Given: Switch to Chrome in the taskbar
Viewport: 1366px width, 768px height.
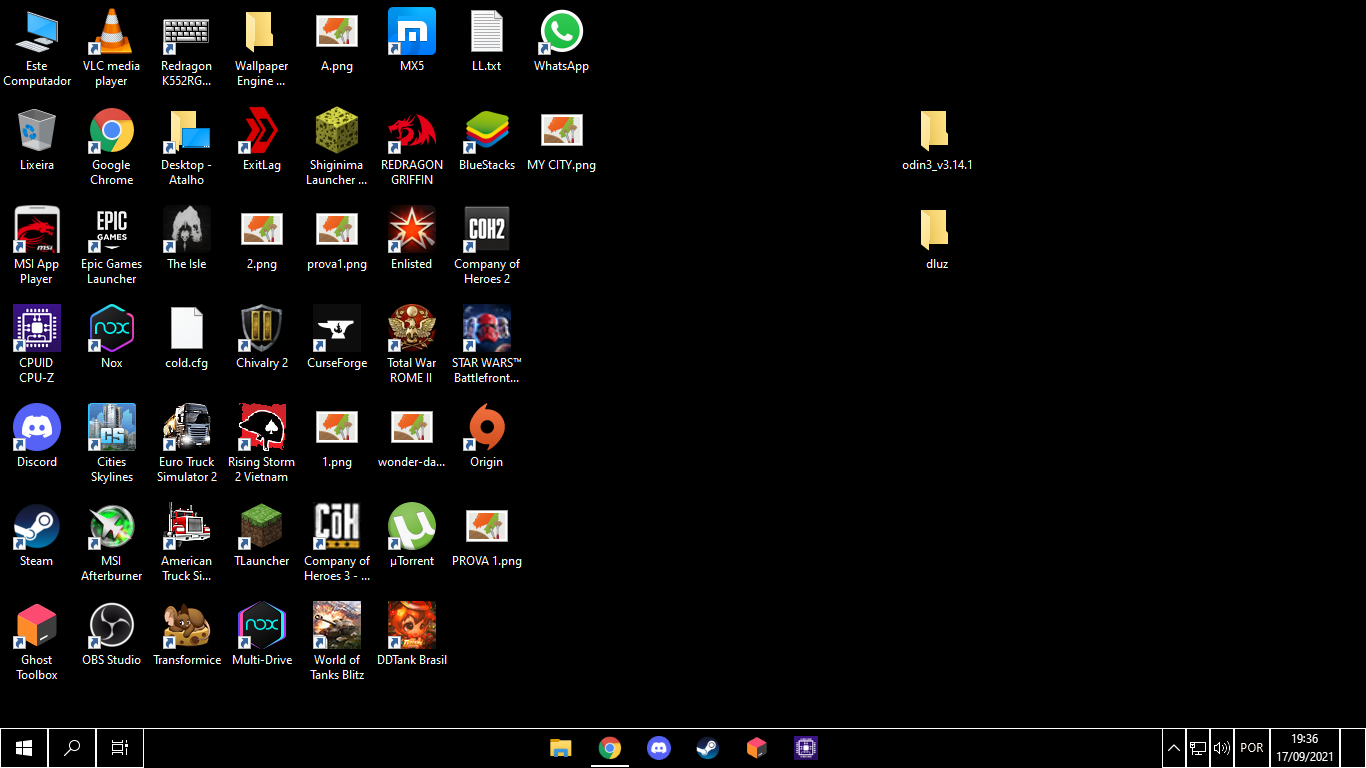Looking at the screenshot, I should 610,748.
